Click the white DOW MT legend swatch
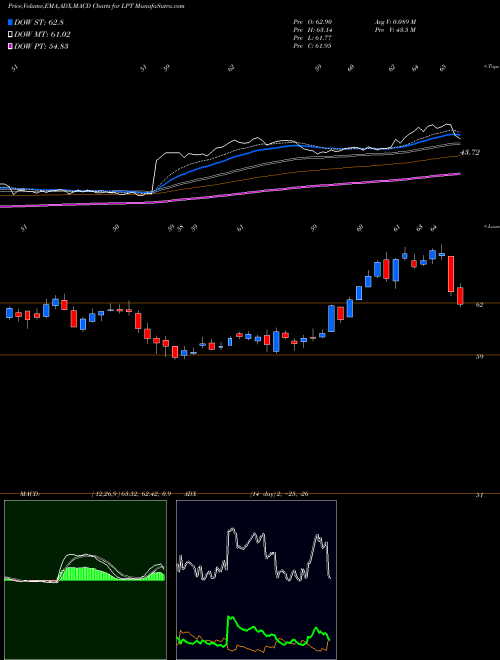 tap(10, 35)
